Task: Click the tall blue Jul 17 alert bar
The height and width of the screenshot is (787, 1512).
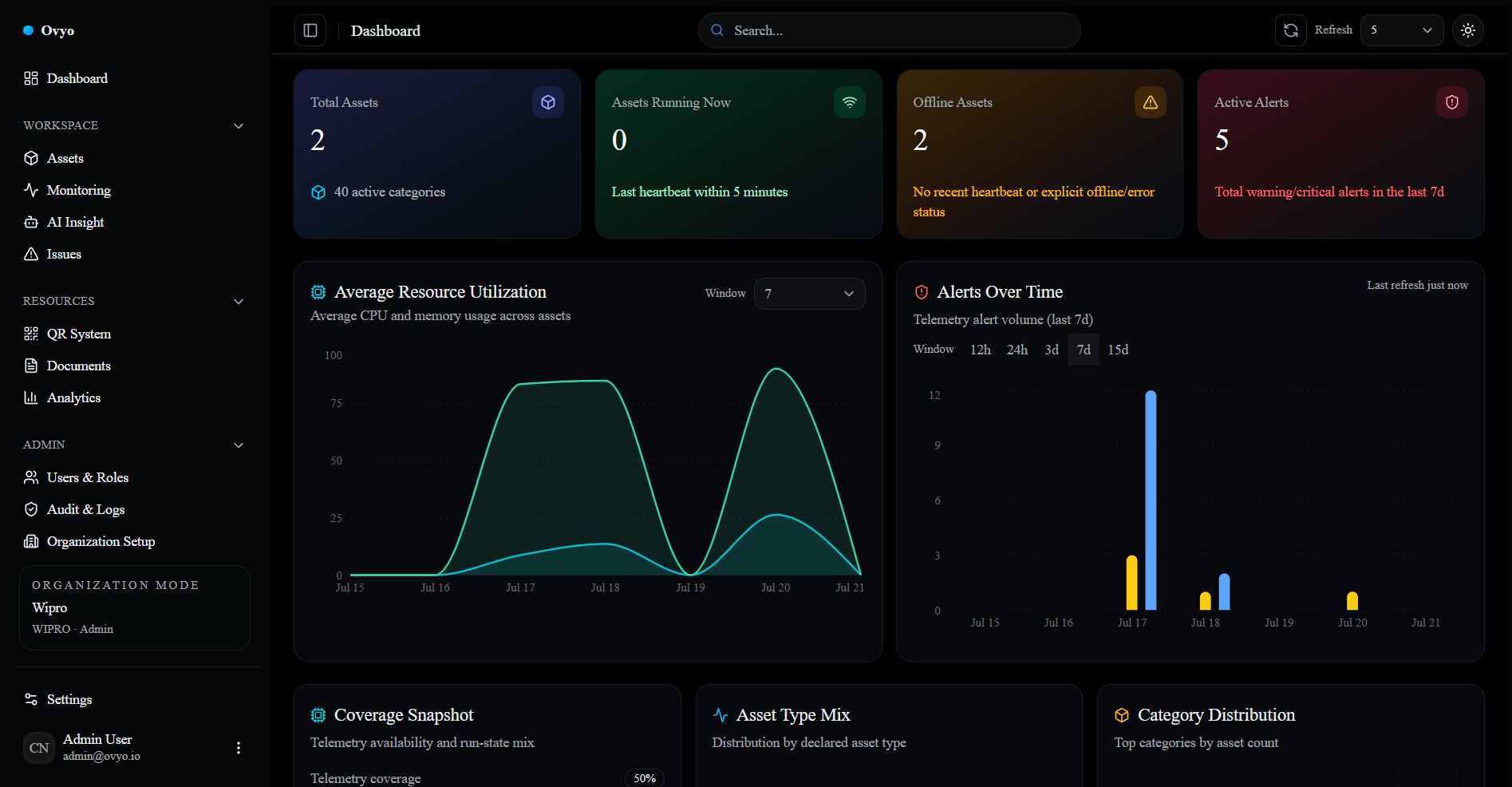Action: pyautogui.click(x=1151, y=500)
